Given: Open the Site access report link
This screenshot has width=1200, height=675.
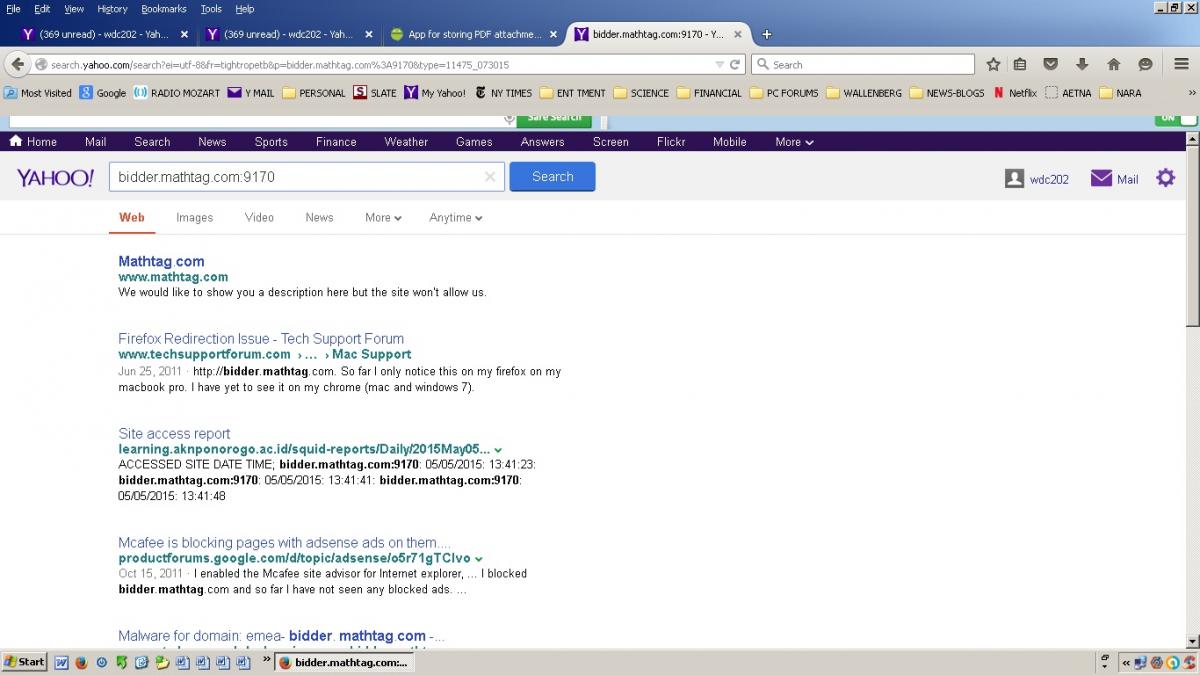Looking at the screenshot, I should (174, 434).
